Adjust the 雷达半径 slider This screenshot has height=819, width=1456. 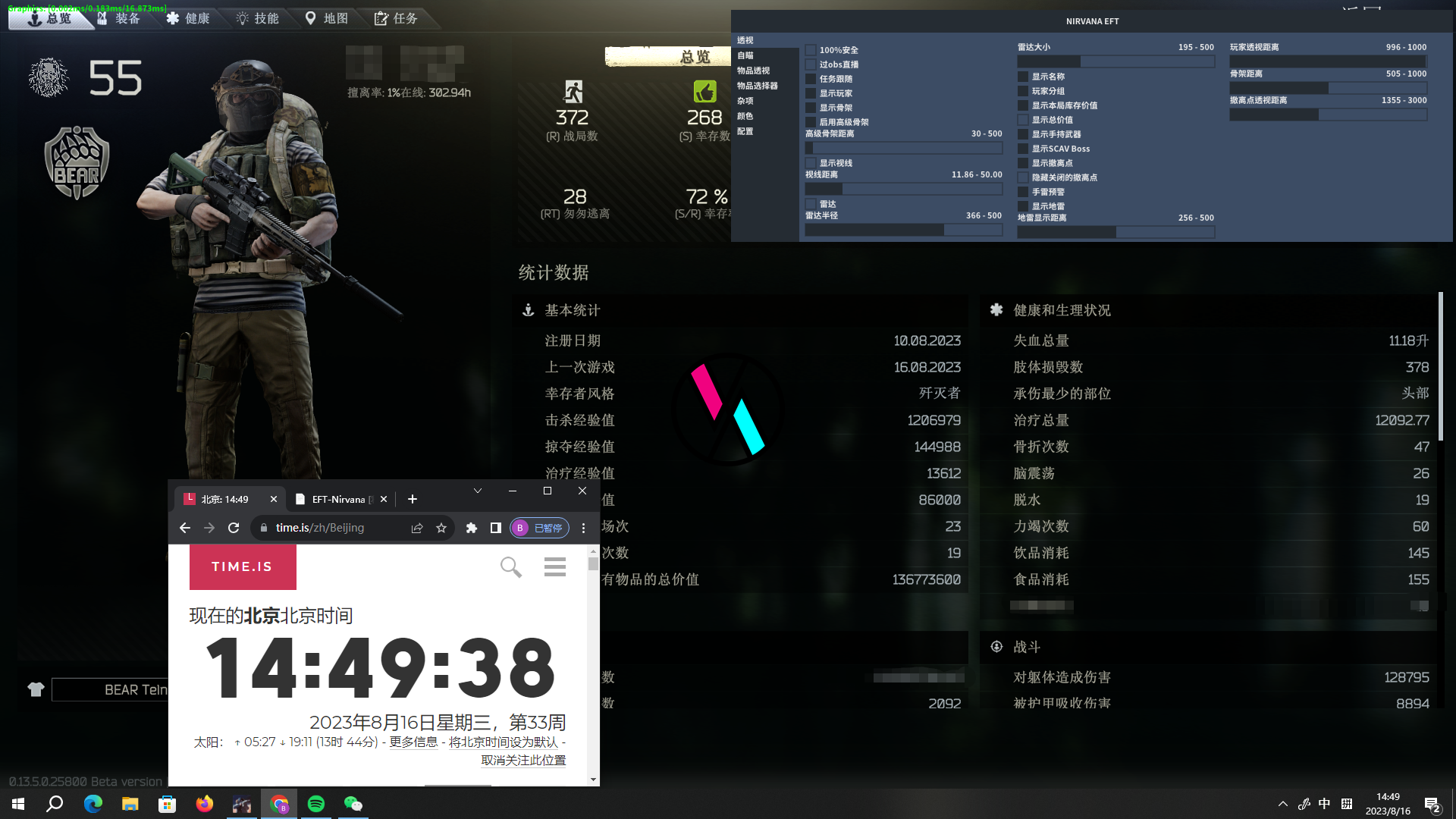tap(903, 230)
